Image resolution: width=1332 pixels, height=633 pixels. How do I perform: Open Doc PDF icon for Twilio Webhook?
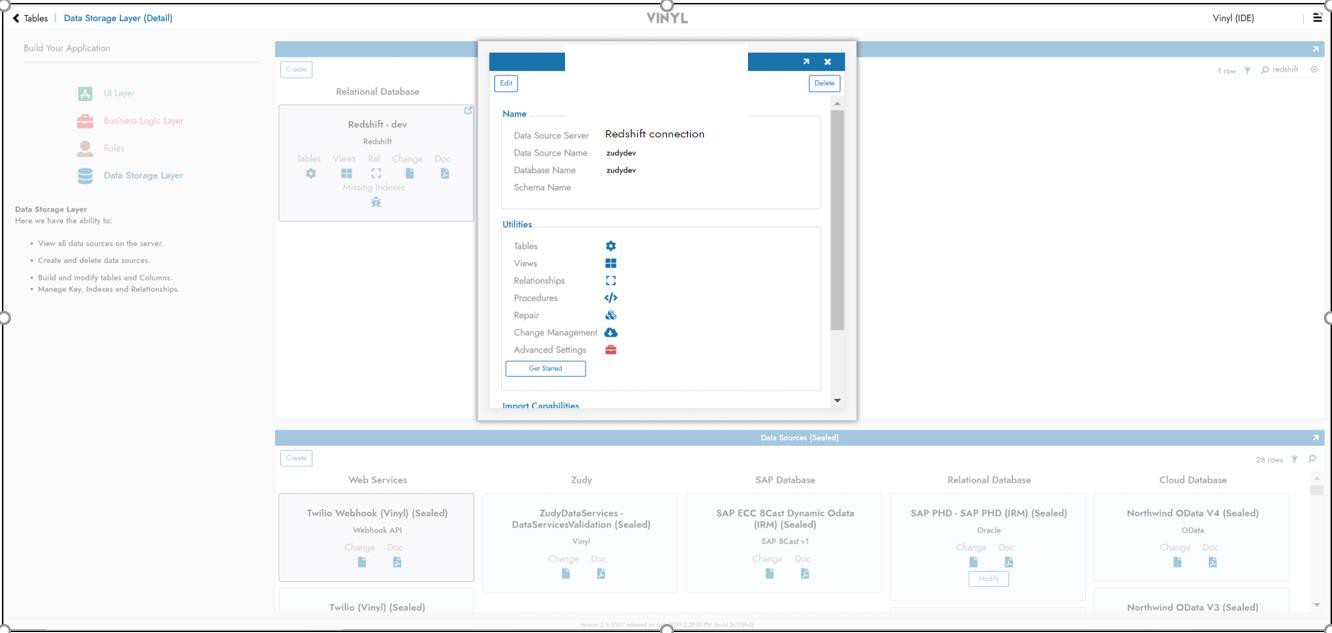pos(397,562)
